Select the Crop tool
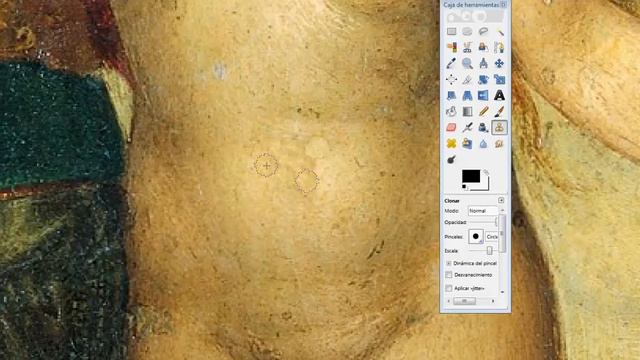Viewport: 640px width, 360px height. [467, 80]
